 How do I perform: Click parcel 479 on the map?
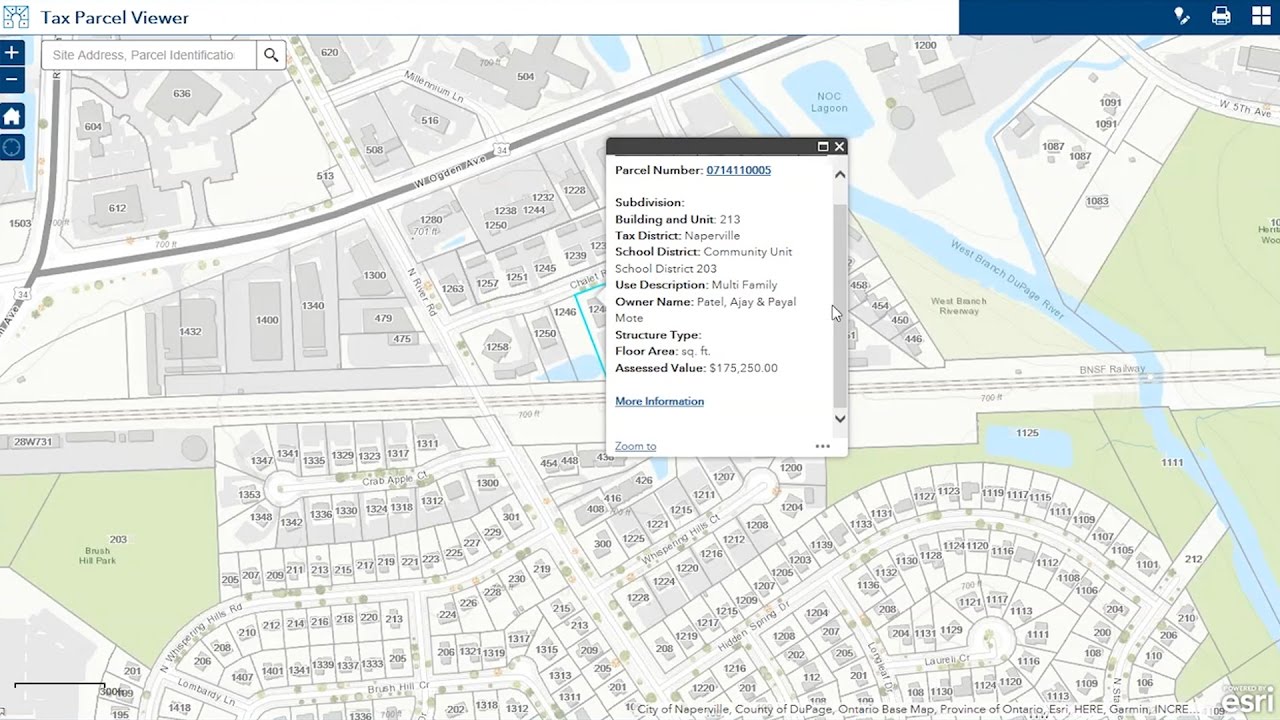click(x=384, y=319)
